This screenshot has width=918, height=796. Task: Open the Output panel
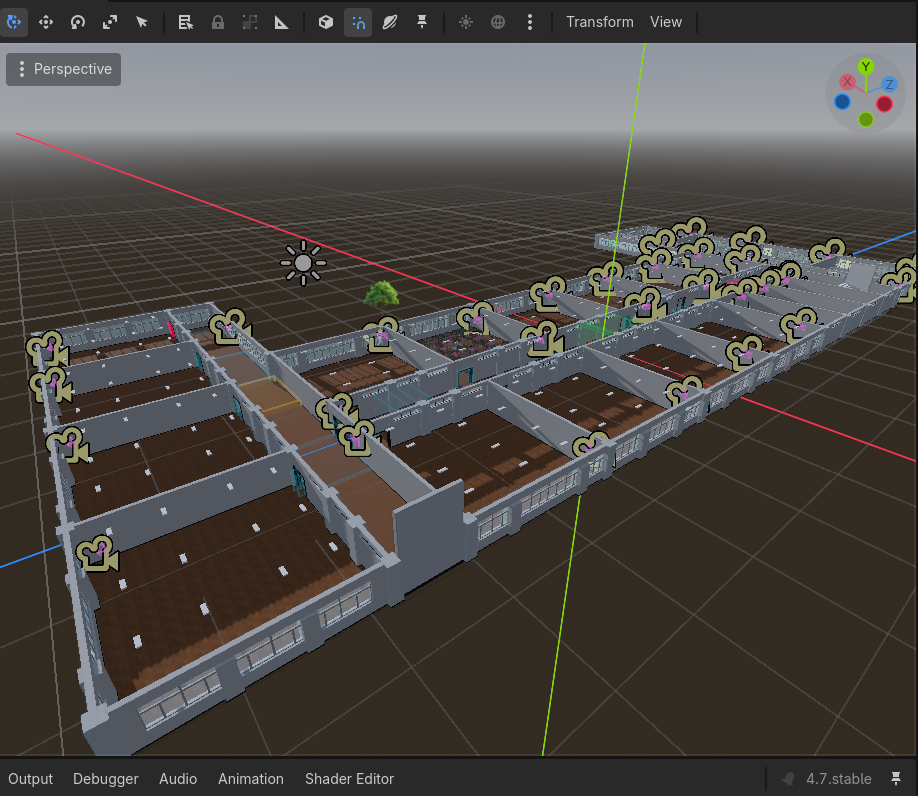[x=30, y=779]
